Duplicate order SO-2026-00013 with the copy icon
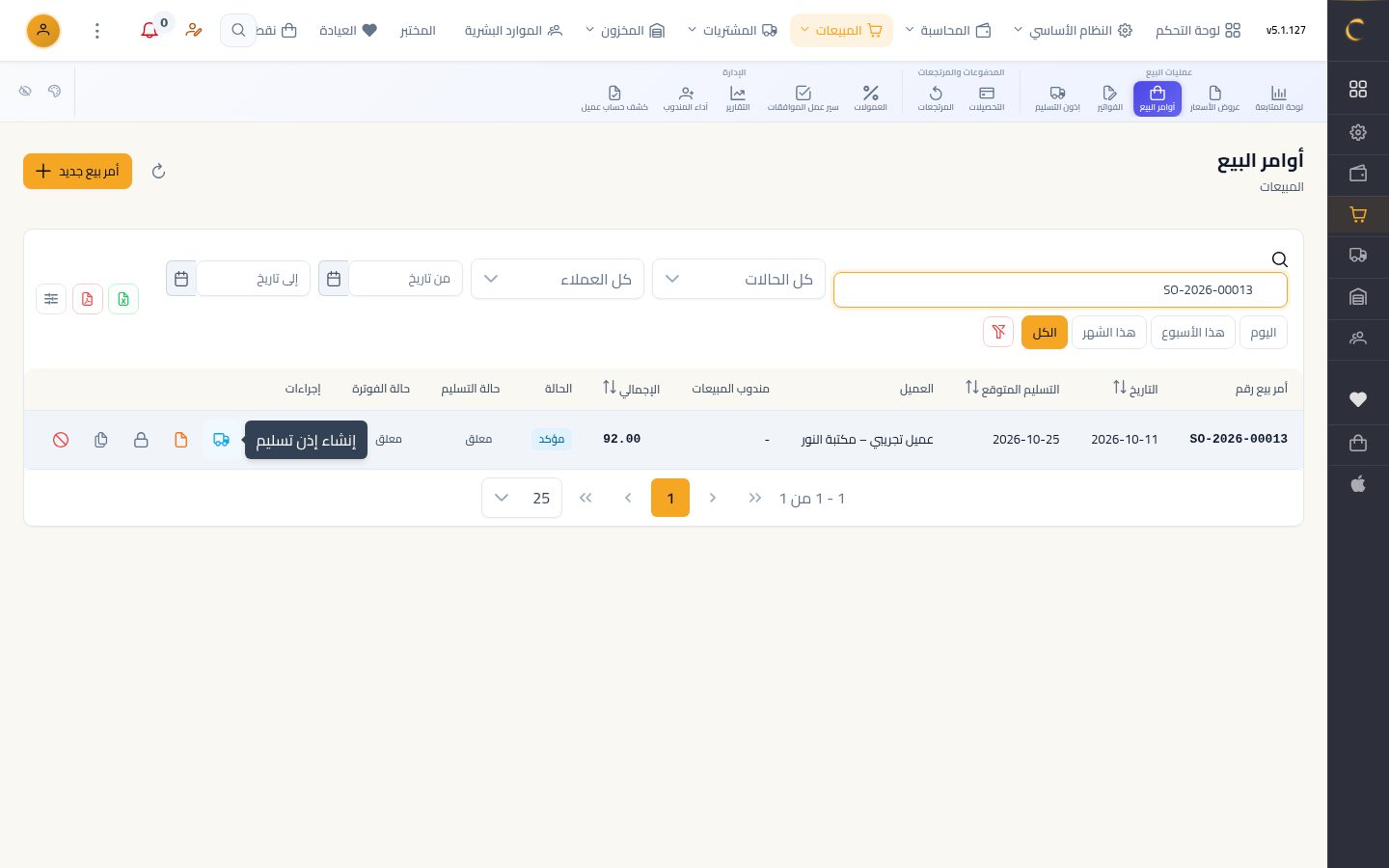This screenshot has height=868, width=1389. point(100,440)
